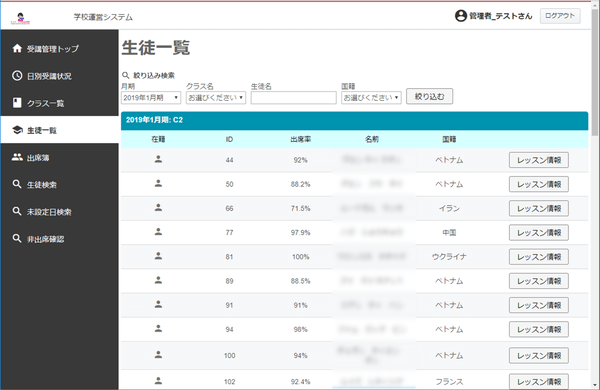This screenshot has height=390, width=600.
Task: Click the graduation cap icon beside 生徒一覧
Action: (17, 130)
